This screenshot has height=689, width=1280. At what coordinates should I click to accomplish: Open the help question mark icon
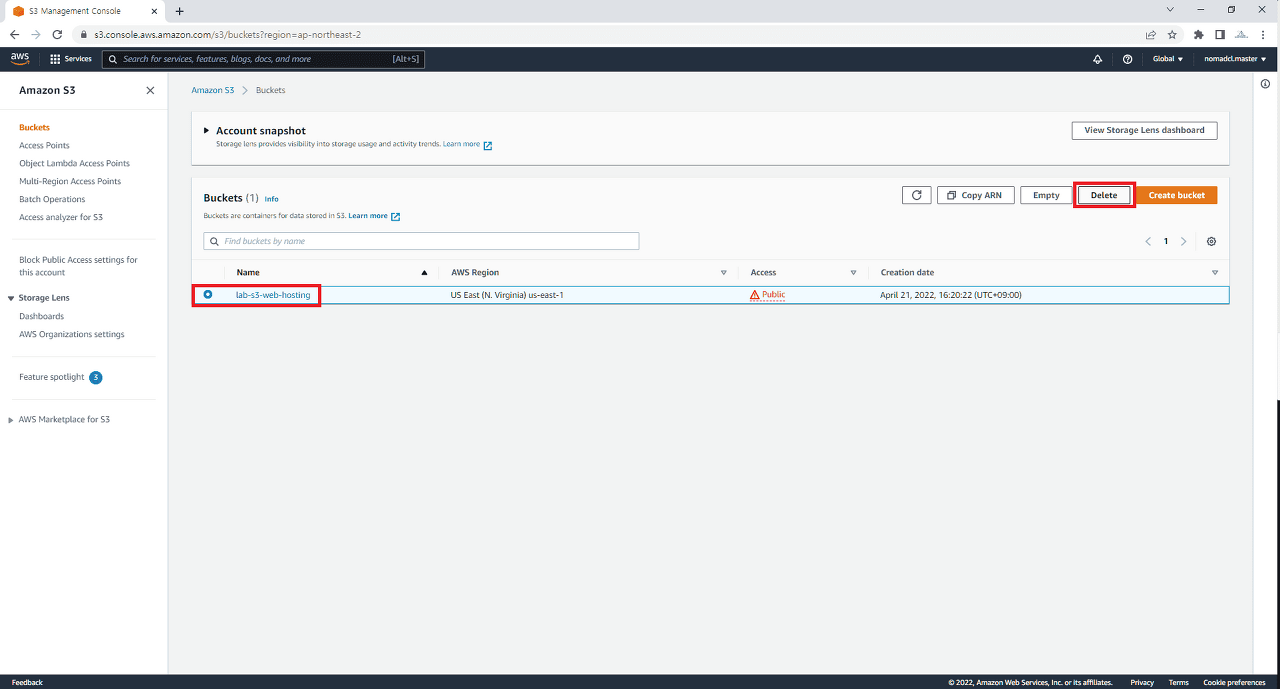(1127, 59)
